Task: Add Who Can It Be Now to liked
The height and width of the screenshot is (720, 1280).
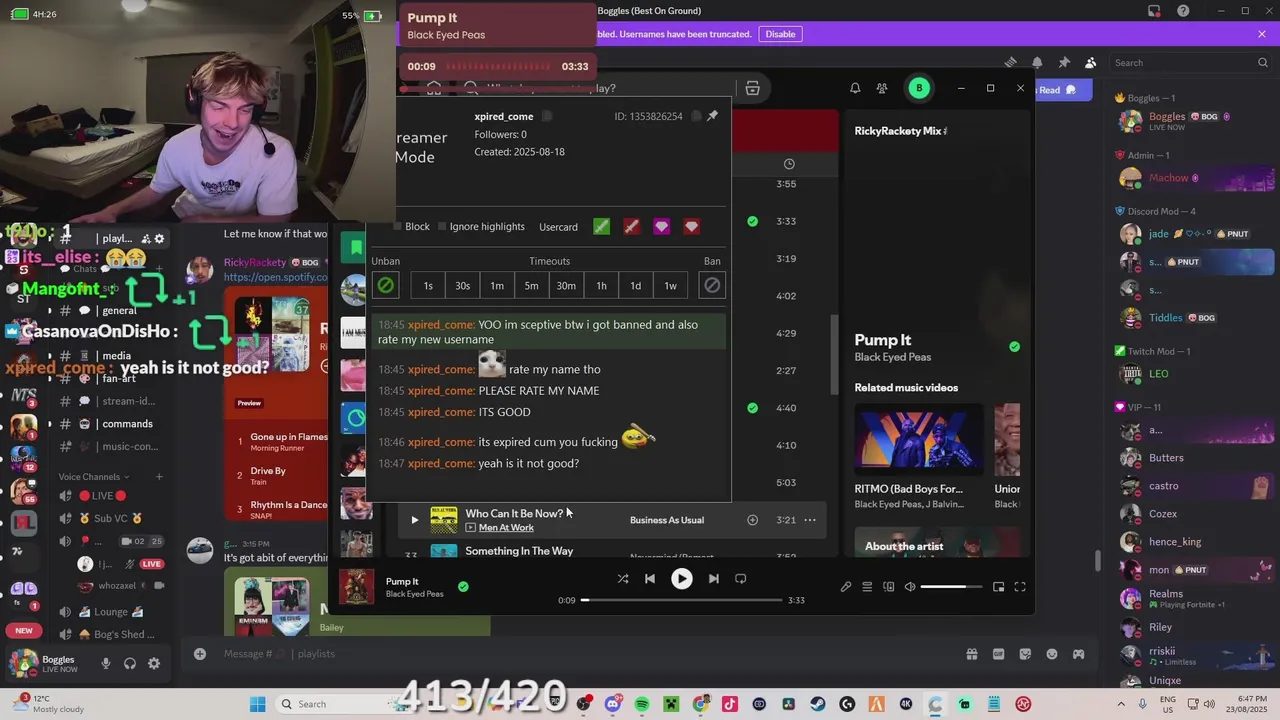Action: [x=753, y=520]
